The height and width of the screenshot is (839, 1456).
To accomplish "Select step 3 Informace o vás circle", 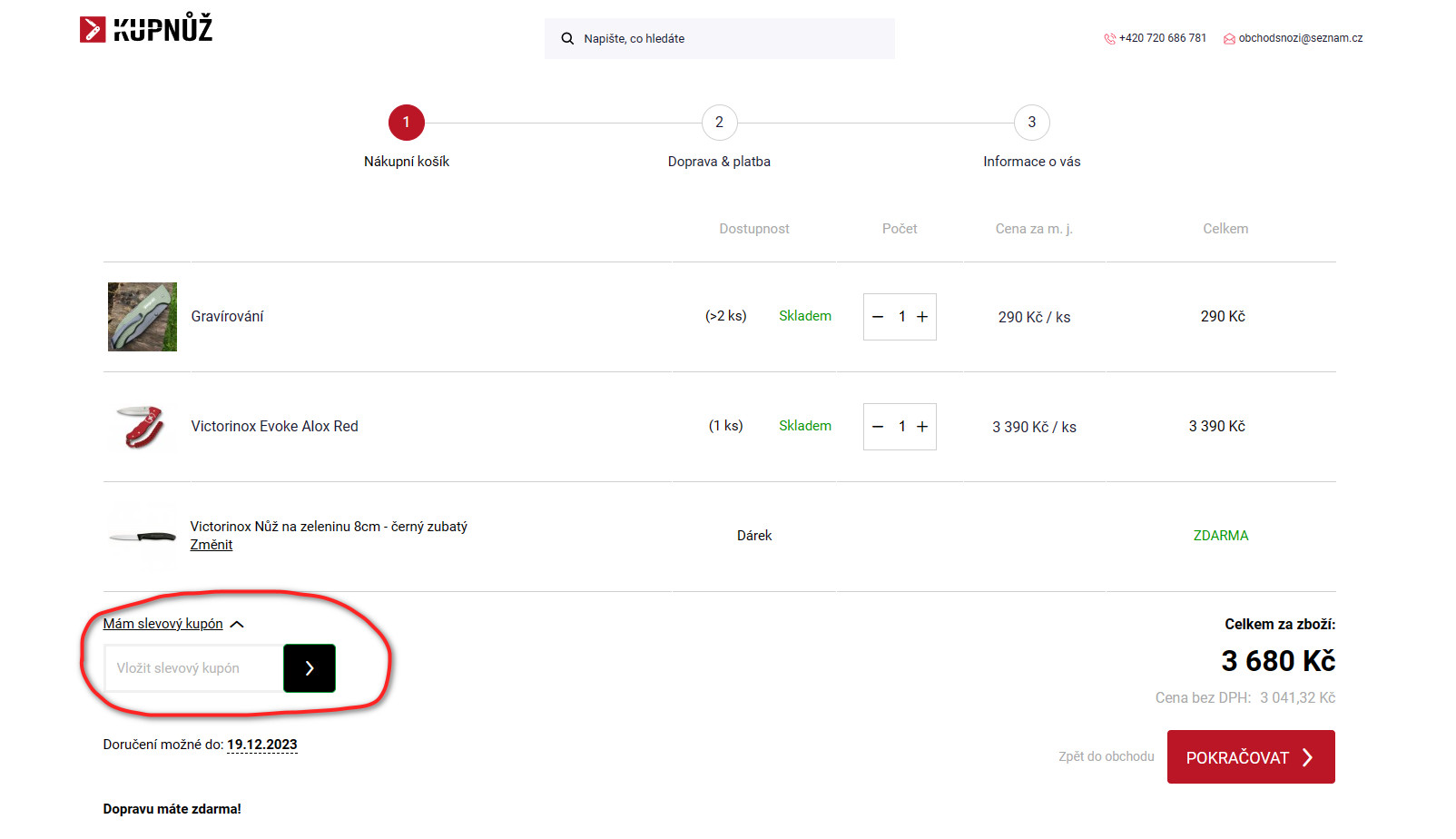I will [x=1031, y=123].
